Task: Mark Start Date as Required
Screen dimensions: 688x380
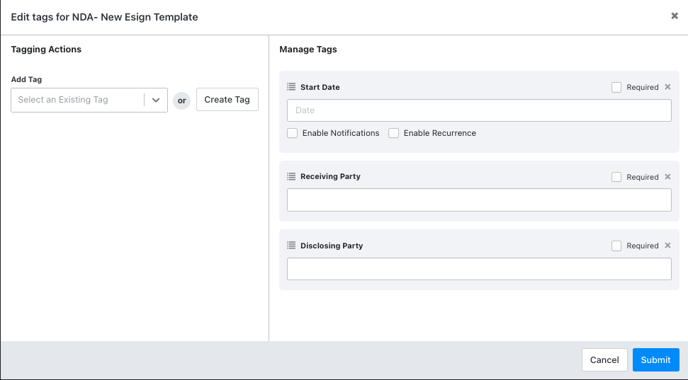Action: [616, 87]
